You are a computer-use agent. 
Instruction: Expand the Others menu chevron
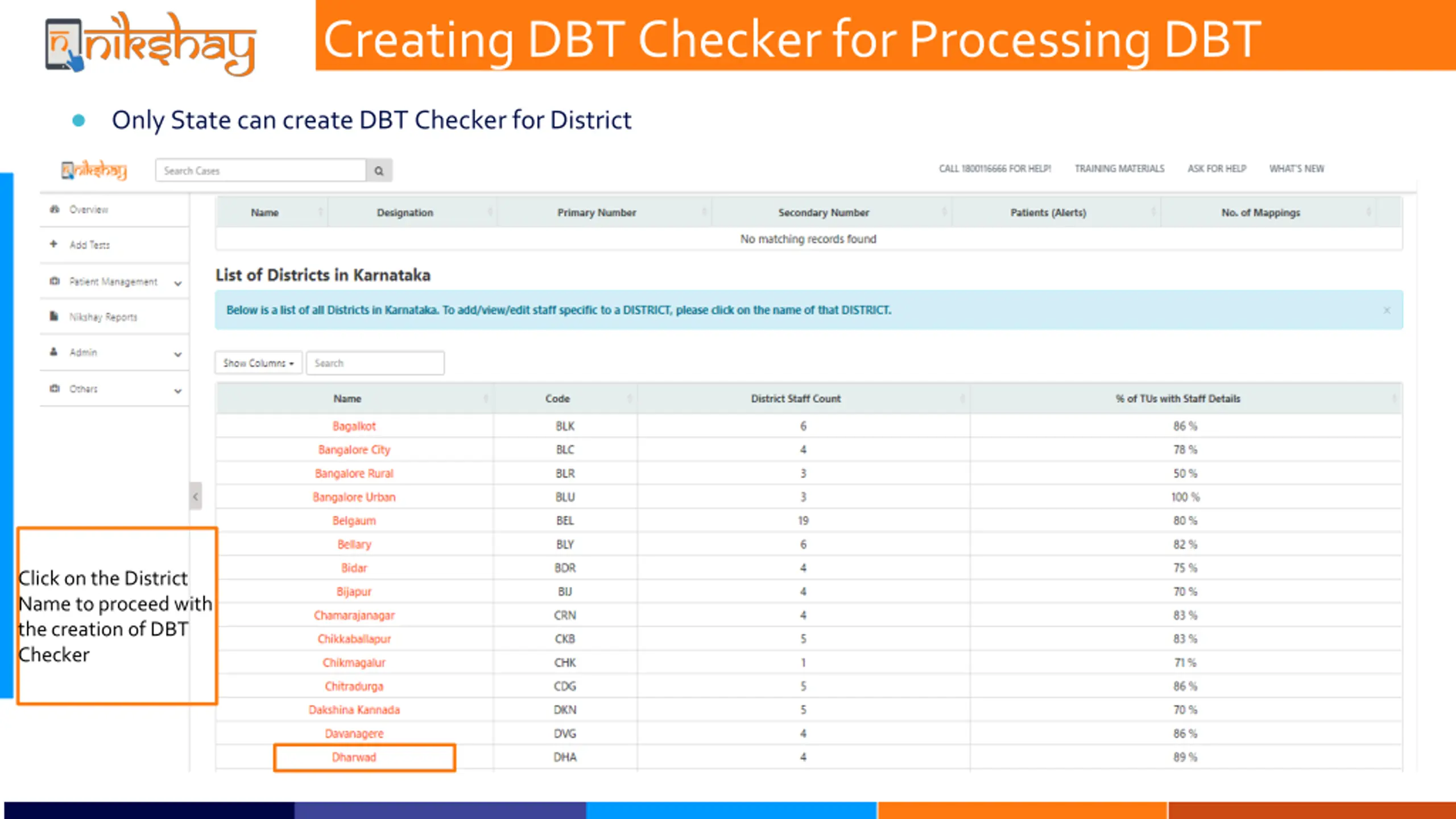[x=178, y=391]
